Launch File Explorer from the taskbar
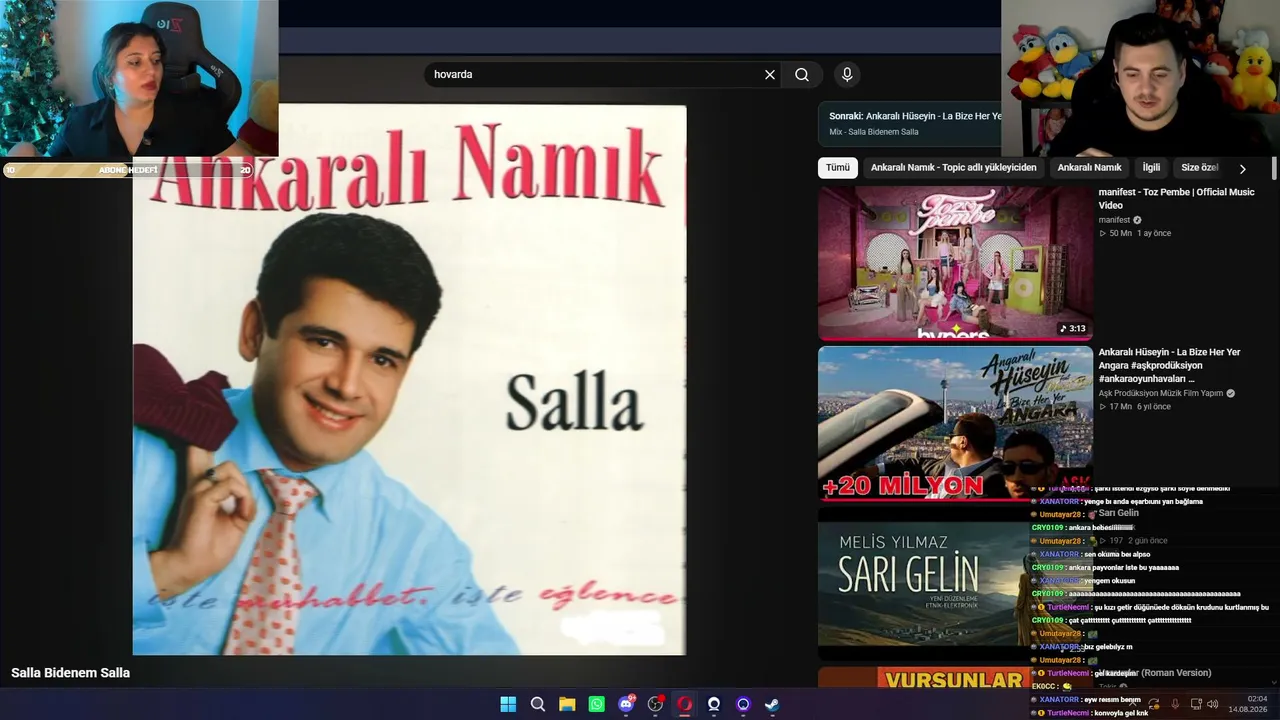Image resolution: width=1280 pixels, height=720 pixels. 567,704
